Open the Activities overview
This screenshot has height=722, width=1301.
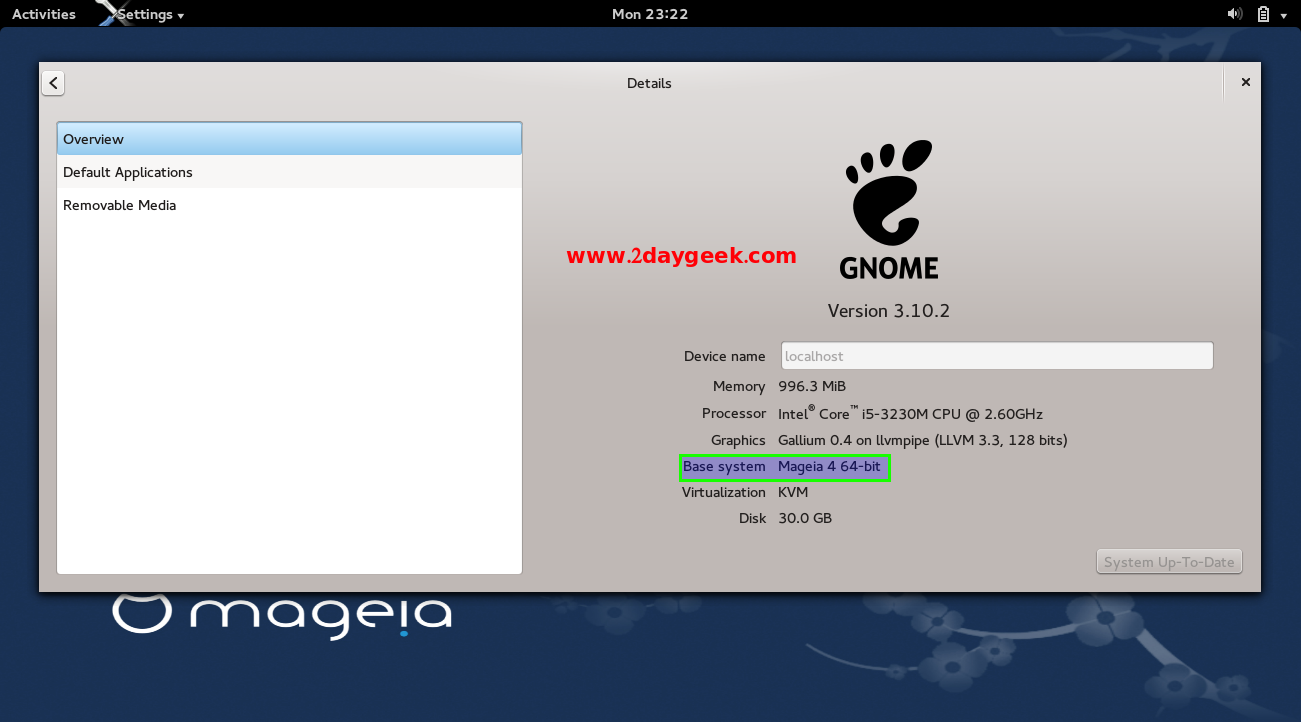point(43,14)
